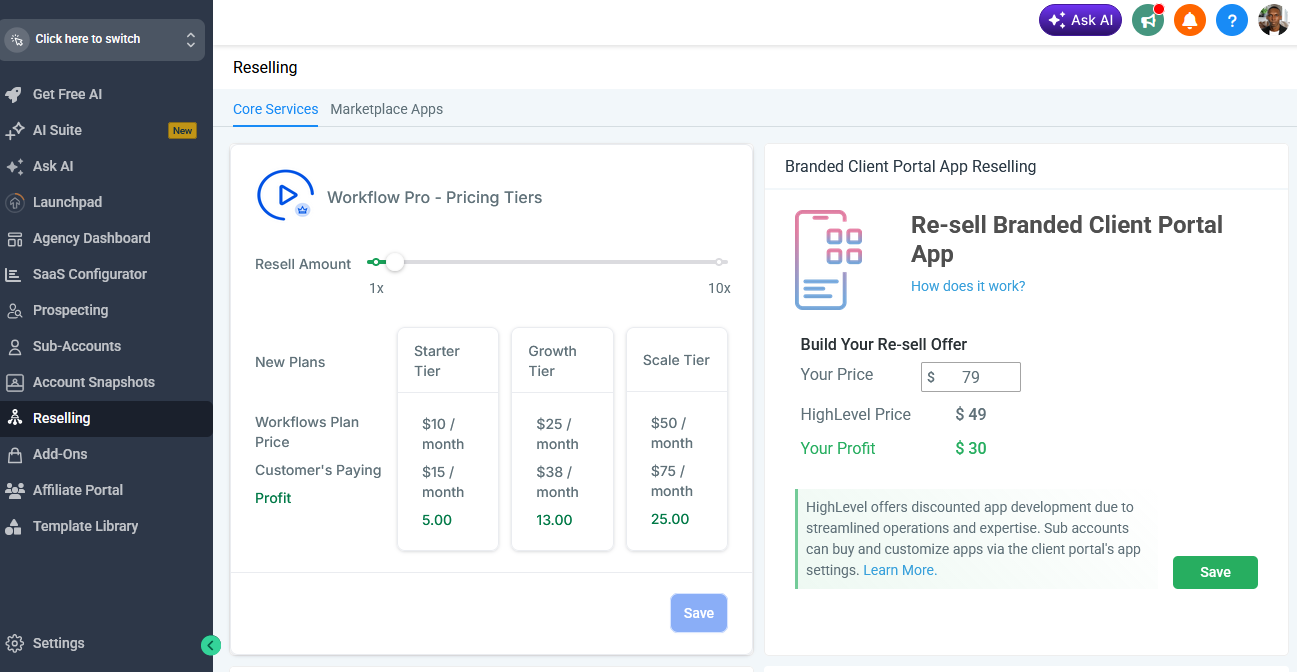1297x672 pixels.
Task: Click the Workflow Pro play logo icon
Action: [285, 195]
